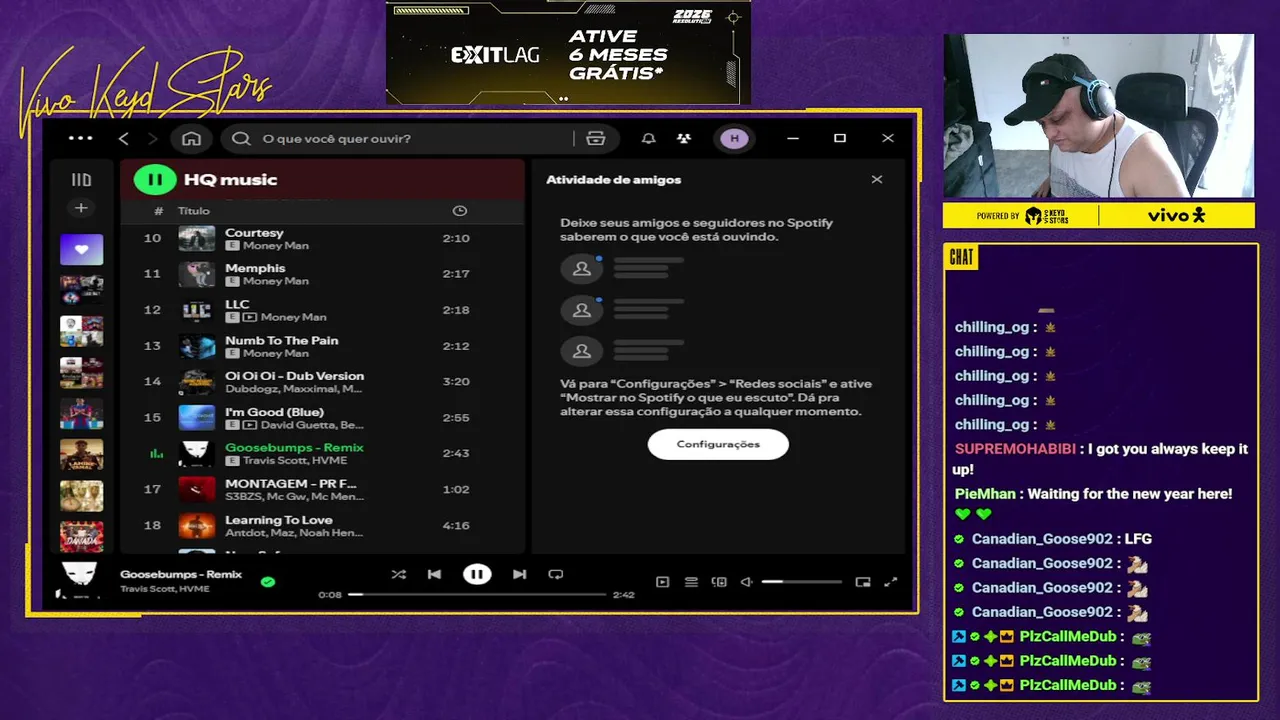Click the first friend placeholder avatar
Image resolution: width=1280 pixels, height=720 pixels.
[x=581, y=269]
